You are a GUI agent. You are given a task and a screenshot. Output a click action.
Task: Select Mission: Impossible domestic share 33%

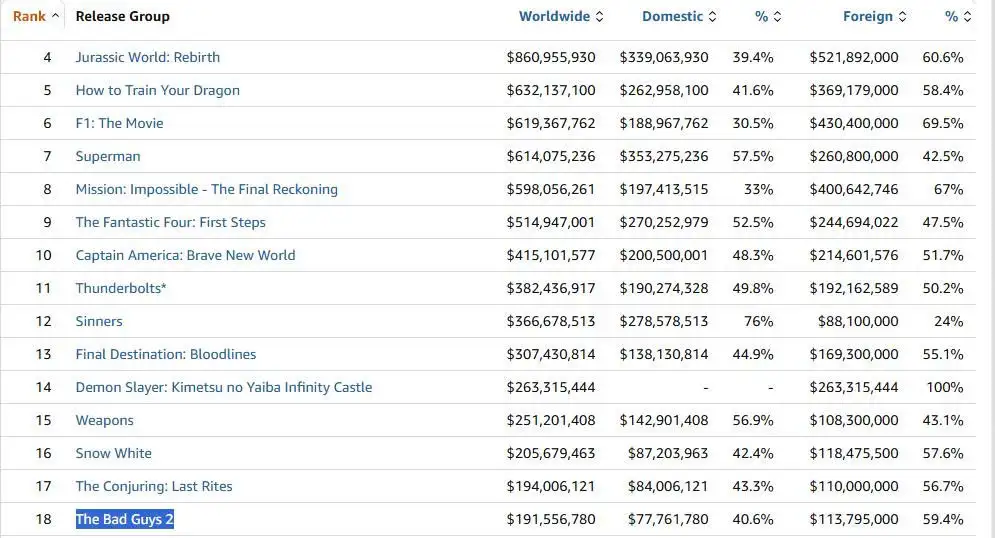click(x=758, y=189)
